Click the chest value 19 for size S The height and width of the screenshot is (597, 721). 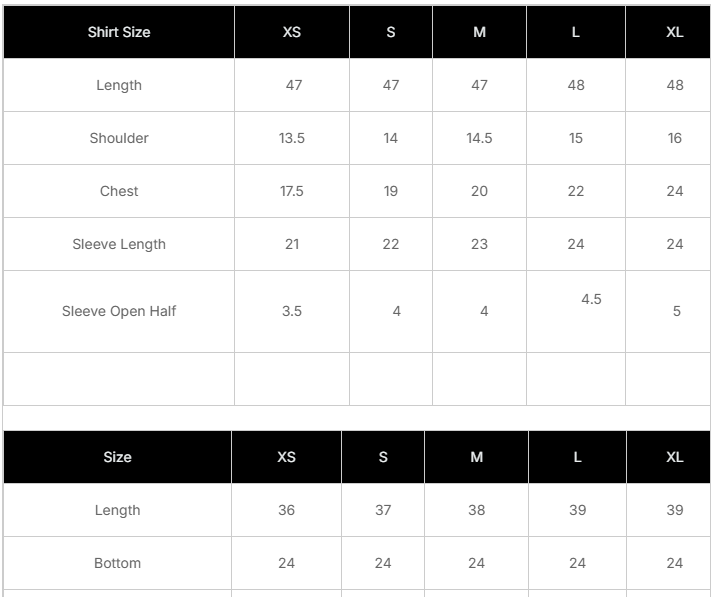391,191
